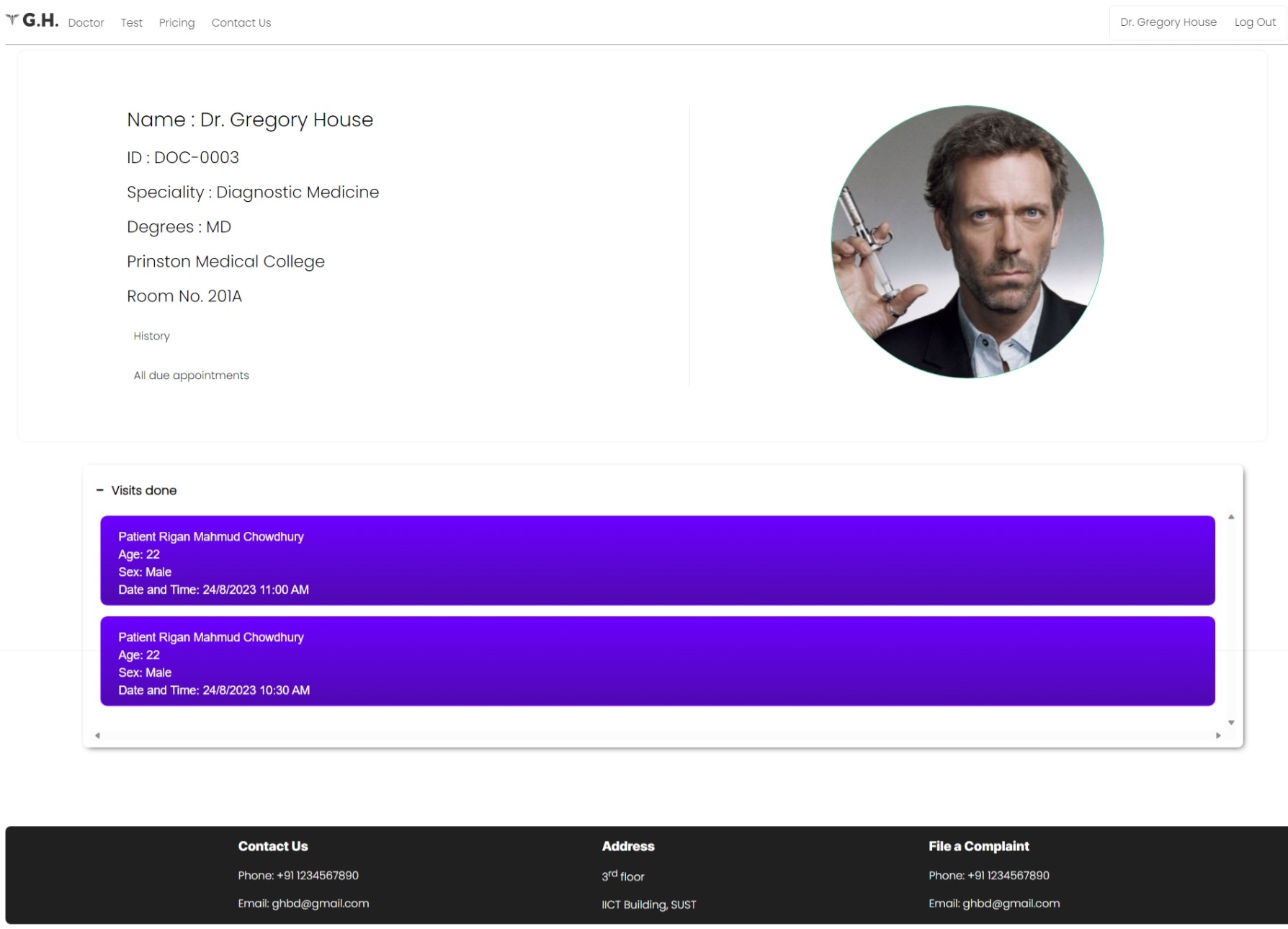Viewport: 1288px width, 929px height.
Task: View All due appointments
Action: (x=191, y=375)
